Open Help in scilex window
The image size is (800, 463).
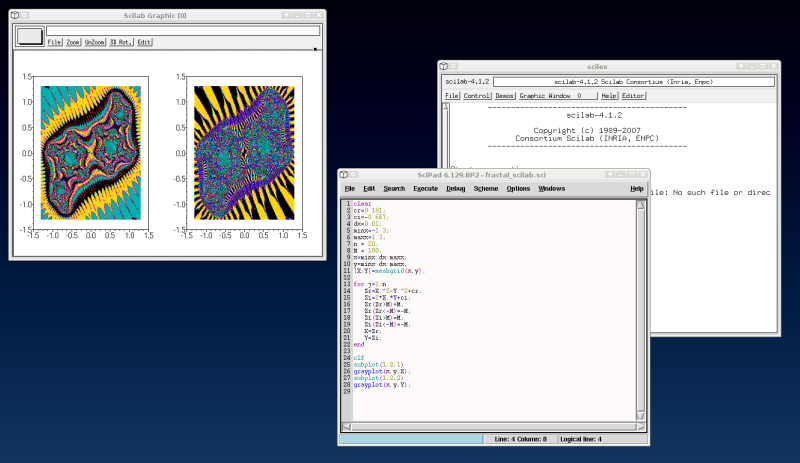(609, 96)
